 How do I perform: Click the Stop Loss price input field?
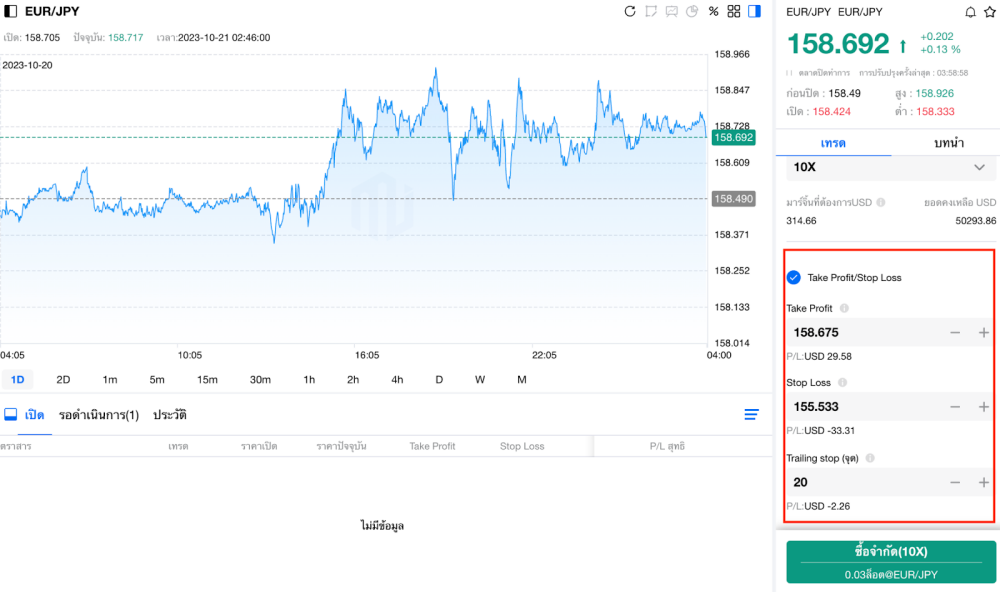(x=860, y=407)
